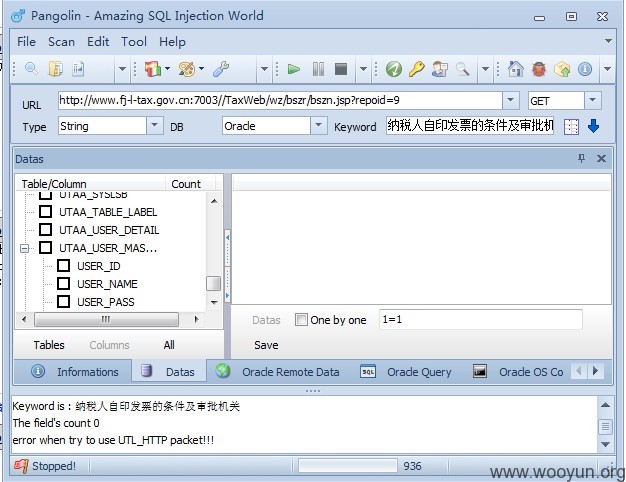Switch to the Oracle Query tab
Image resolution: width=626 pixels, height=482 pixels.
pos(406,372)
